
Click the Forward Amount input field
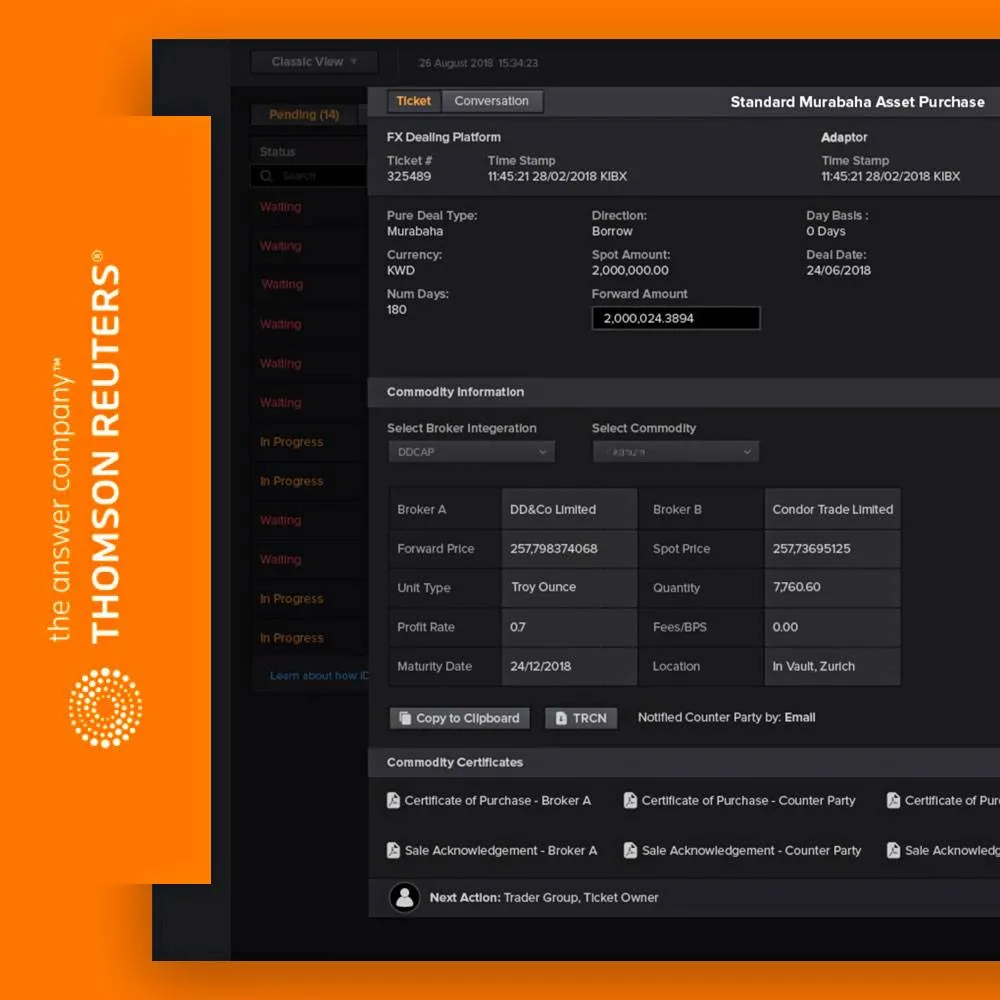(676, 317)
